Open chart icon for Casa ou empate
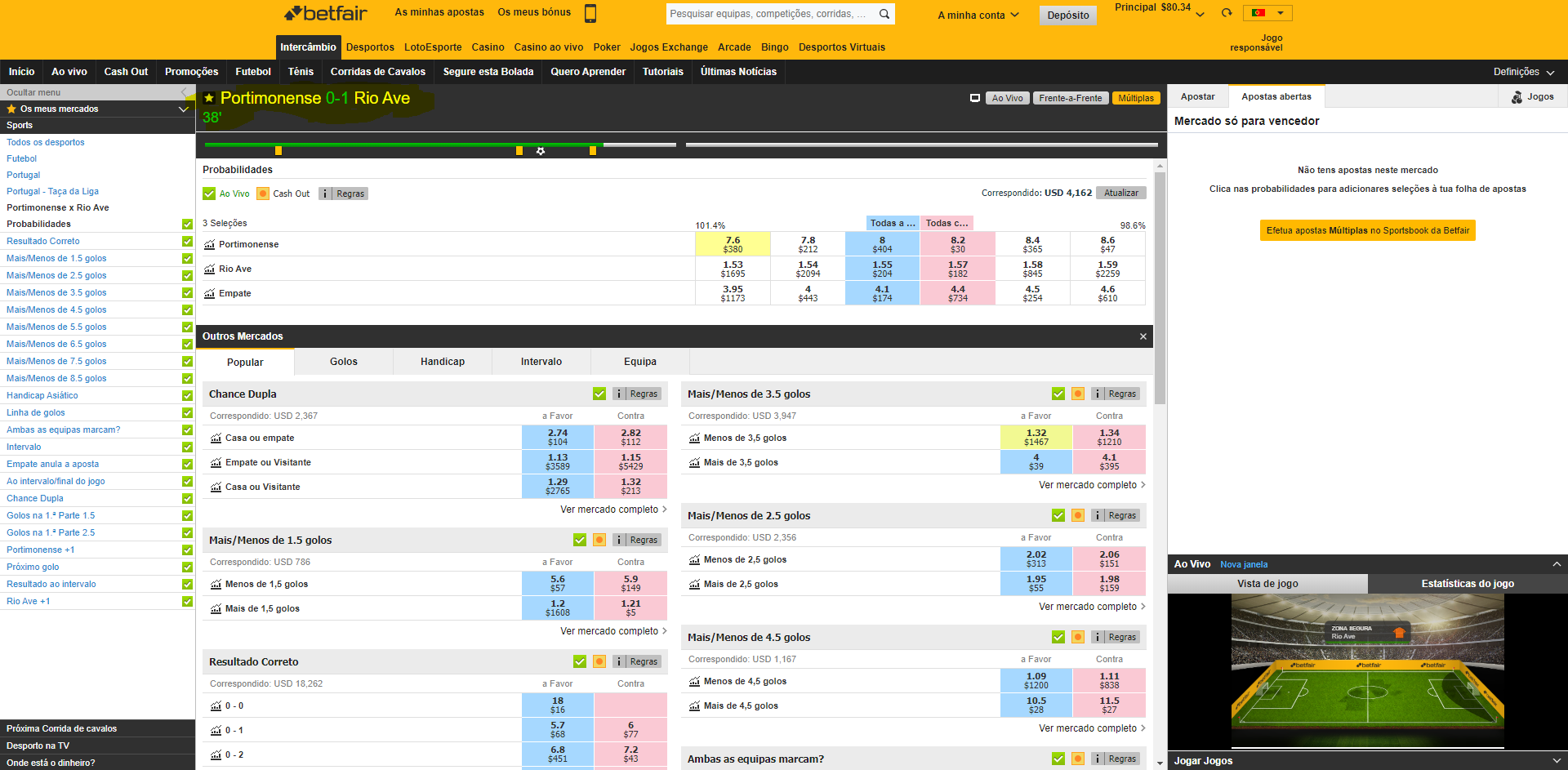Screen dimensions: 1568x770 tap(216, 438)
